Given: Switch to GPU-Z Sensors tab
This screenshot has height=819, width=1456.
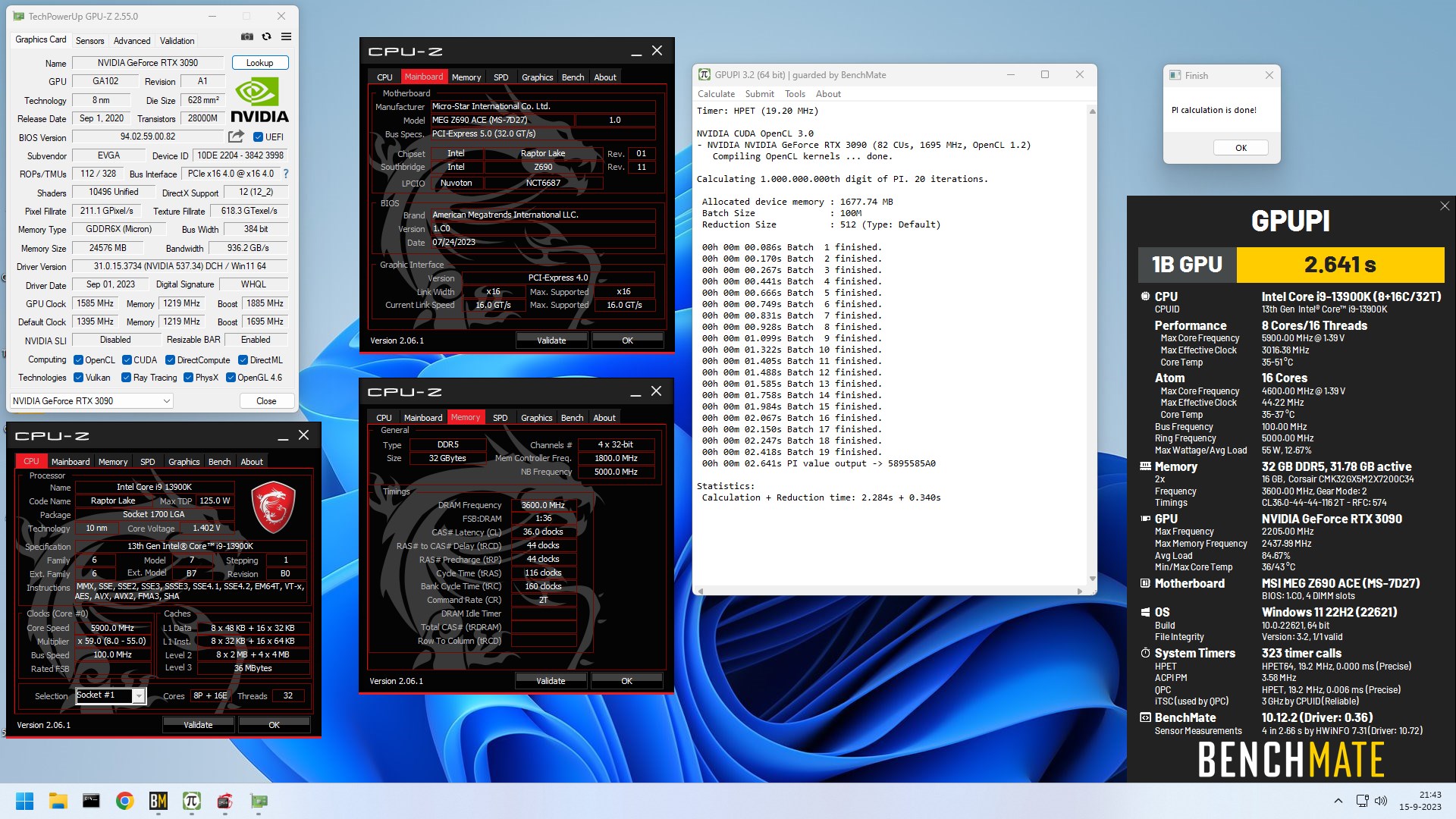Looking at the screenshot, I should tap(89, 40).
